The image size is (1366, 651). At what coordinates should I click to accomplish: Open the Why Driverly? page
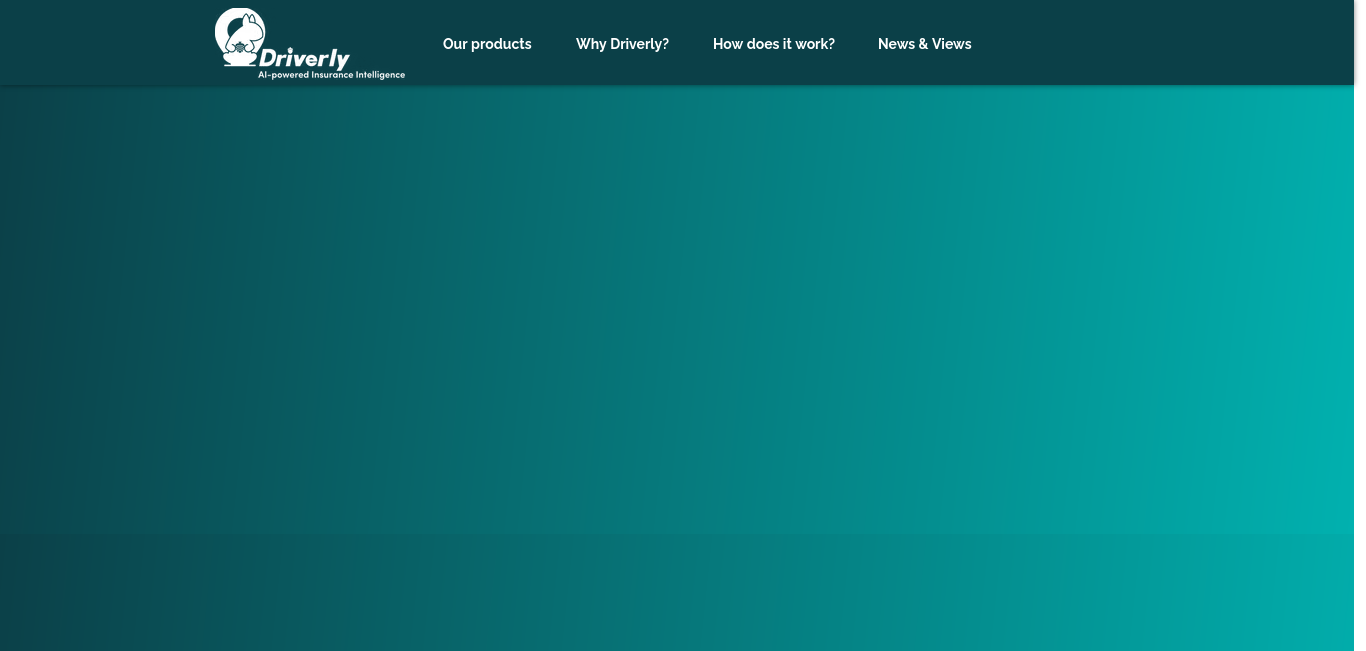[x=622, y=44]
